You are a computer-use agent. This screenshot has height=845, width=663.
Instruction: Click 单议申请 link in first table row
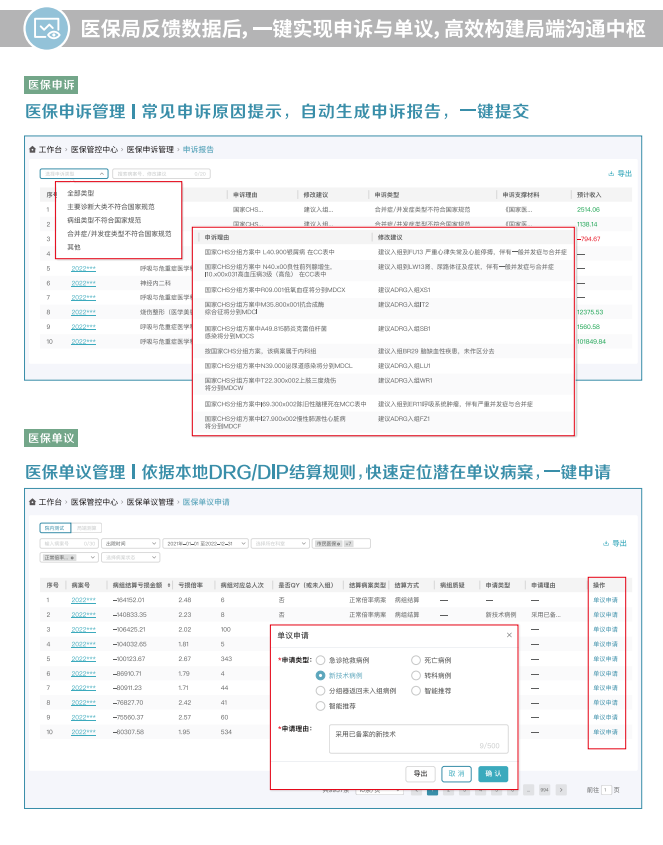[605, 600]
